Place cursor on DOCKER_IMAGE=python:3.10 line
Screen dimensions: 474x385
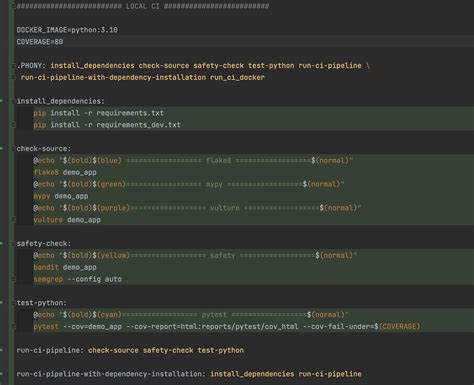click(x=67, y=30)
